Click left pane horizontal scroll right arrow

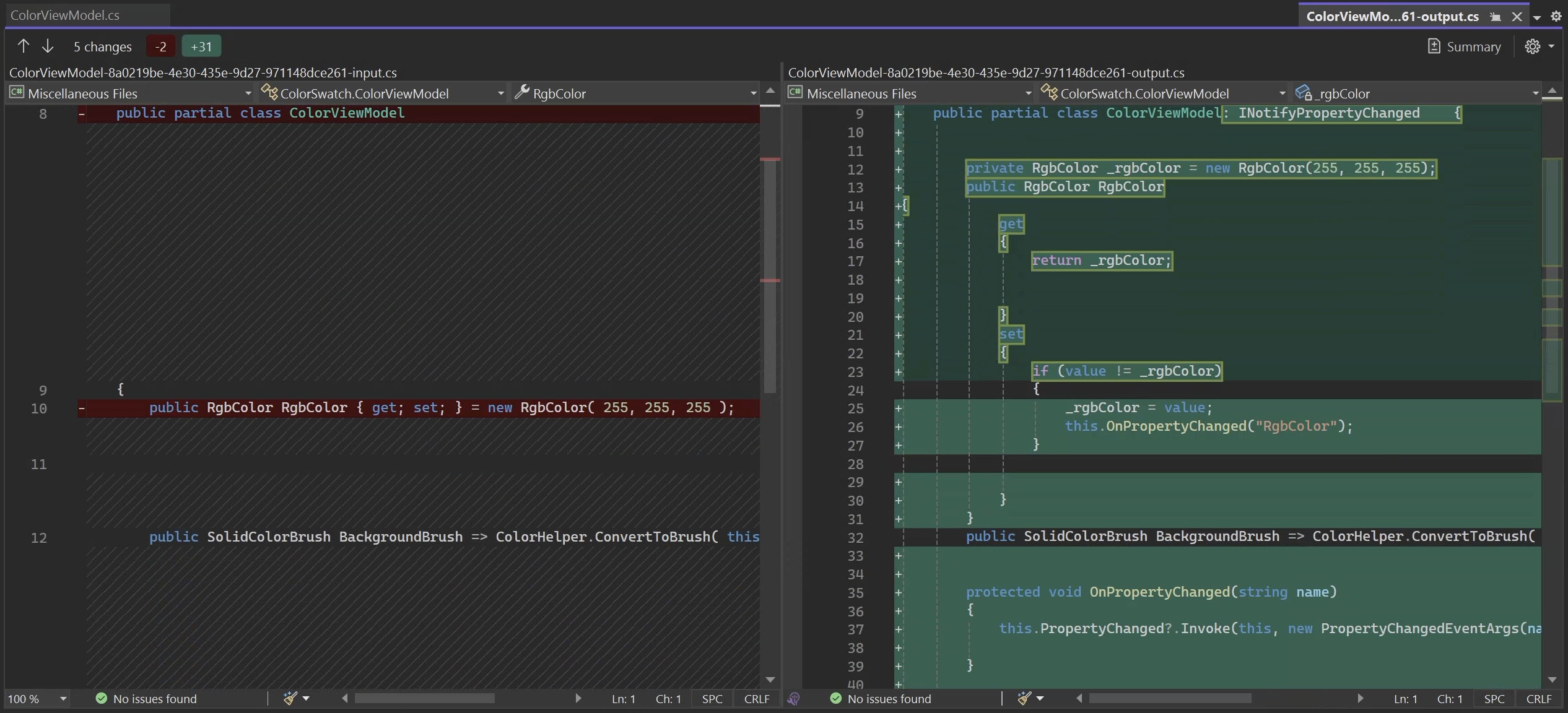coord(578,698)
